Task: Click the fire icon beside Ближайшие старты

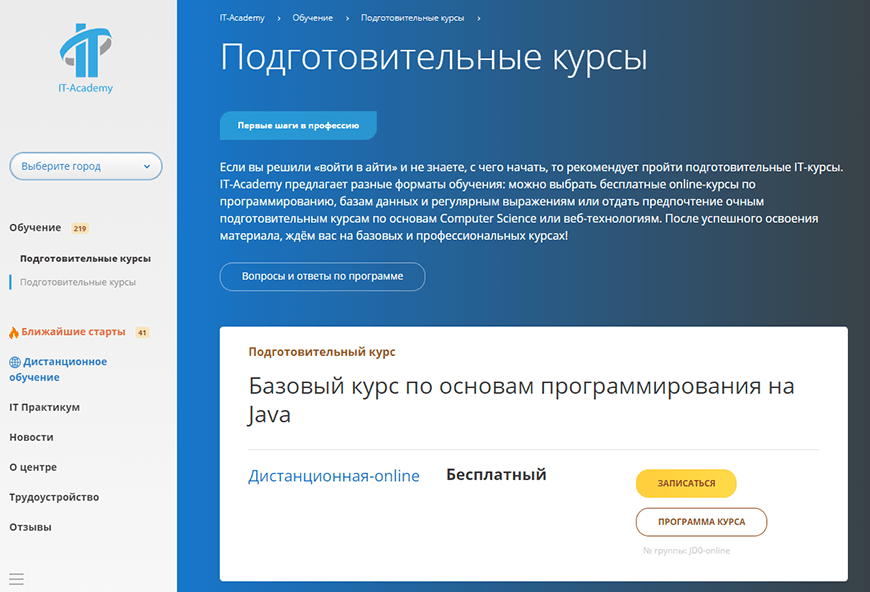Action: click(x=14, y=332)
